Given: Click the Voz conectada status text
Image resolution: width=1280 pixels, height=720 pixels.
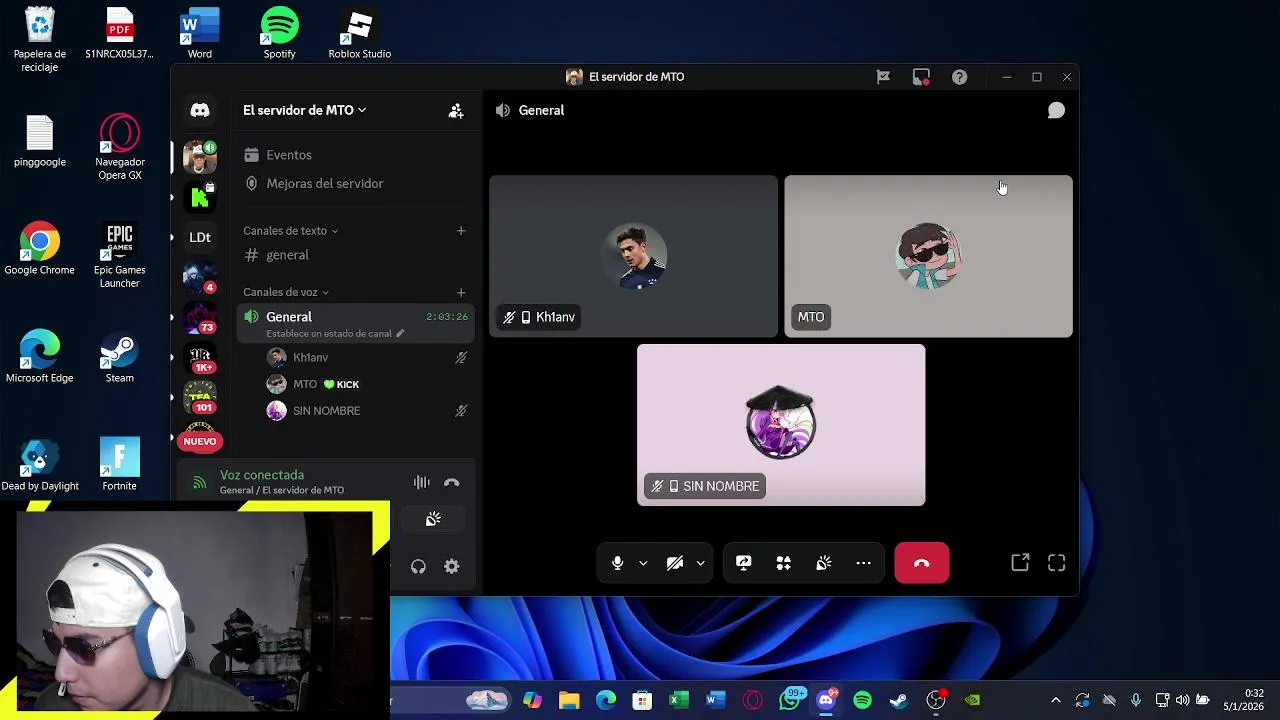Looking at the screenshot, I should [262, 475].
